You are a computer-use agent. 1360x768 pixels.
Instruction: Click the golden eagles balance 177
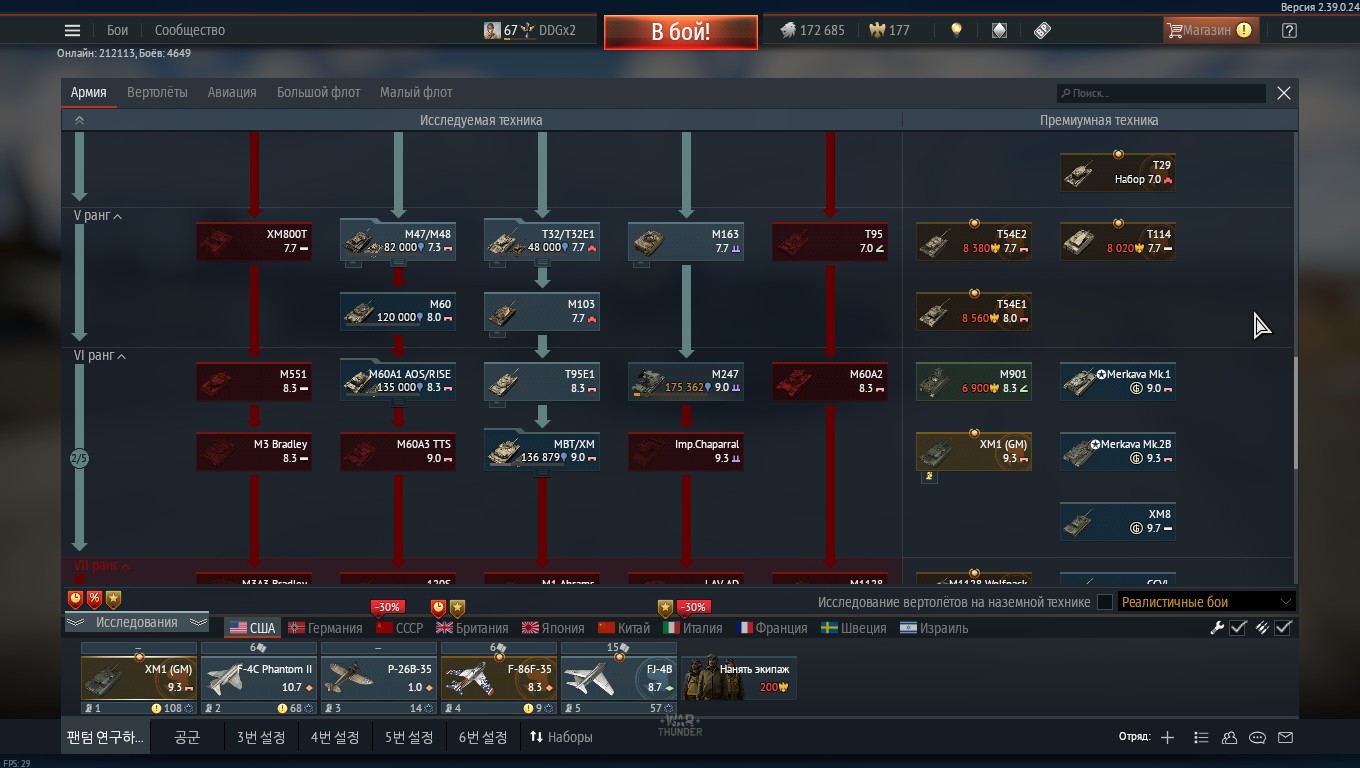(x=889, y=30)
